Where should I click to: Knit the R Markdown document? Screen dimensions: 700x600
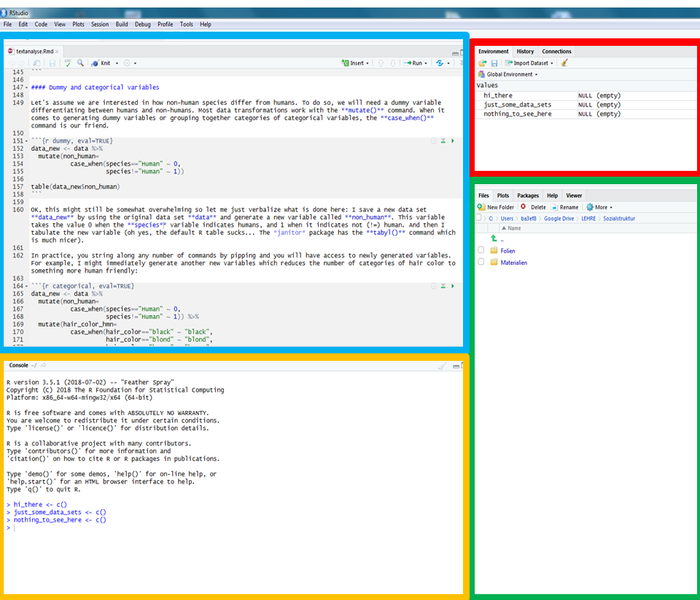pyautogui.click(x=101, y=63)
